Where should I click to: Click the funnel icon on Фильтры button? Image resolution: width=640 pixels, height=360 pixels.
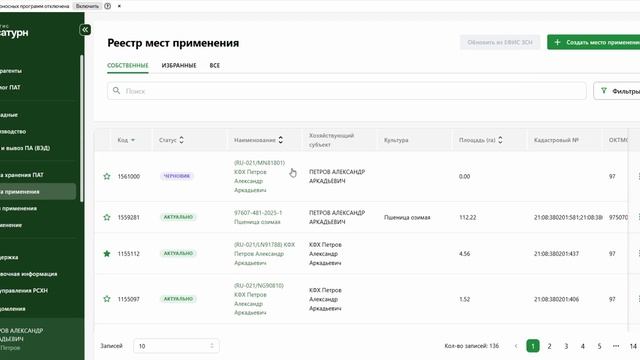(x=604, y=91)
